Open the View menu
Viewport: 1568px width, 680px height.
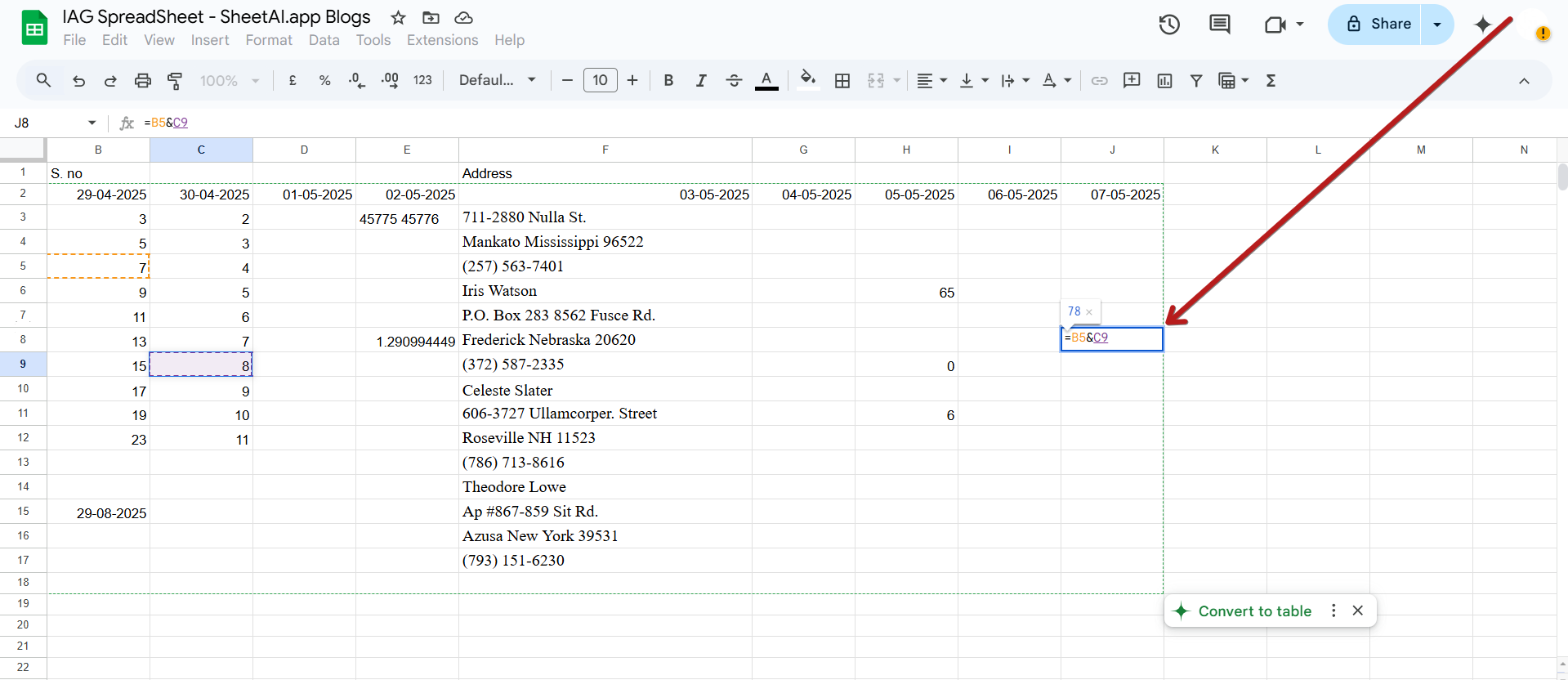click(x=159, y=40)
